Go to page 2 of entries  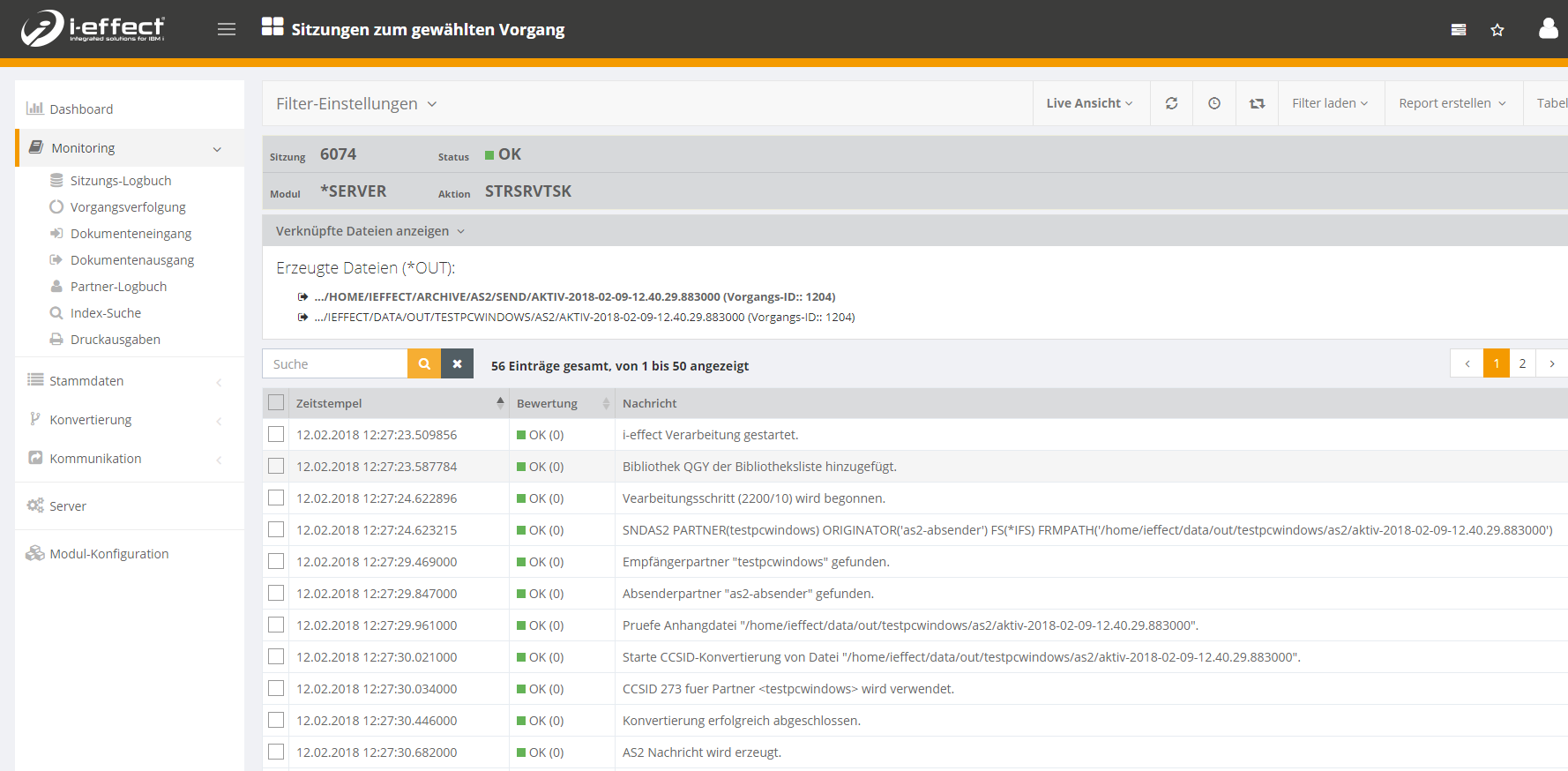click(1522, 363)
